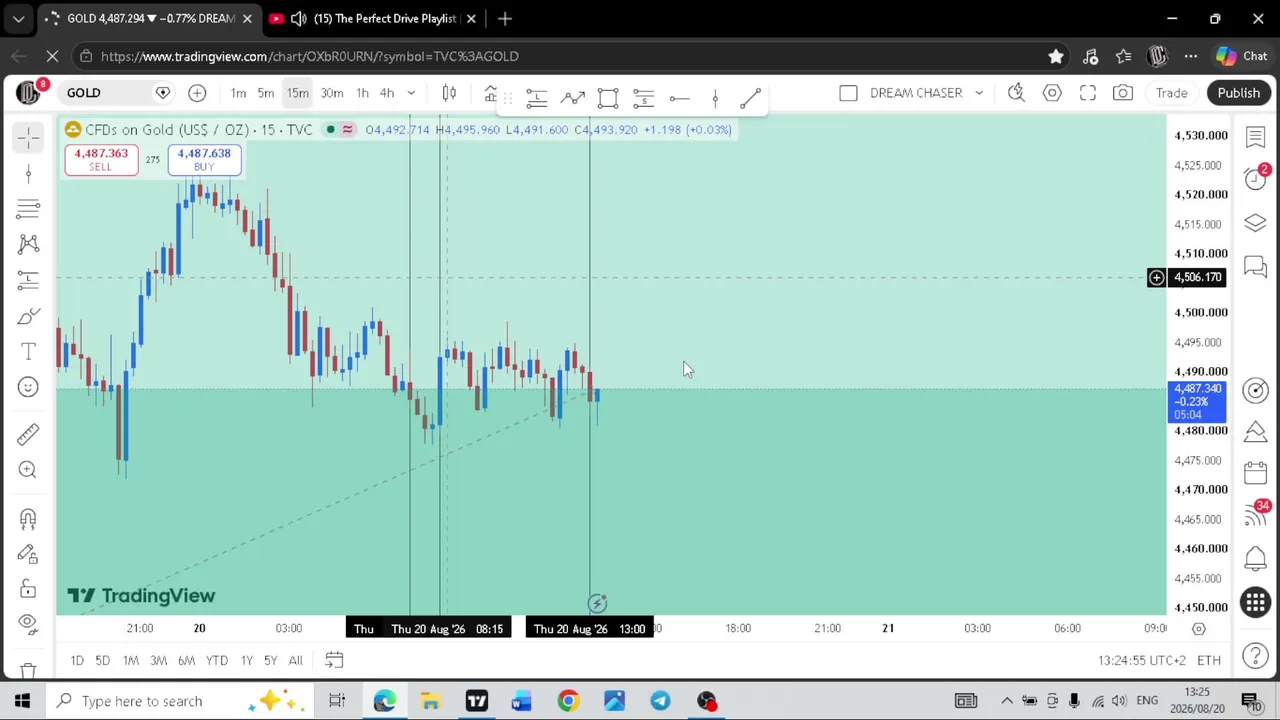
Task: Open the patterns drawing tool
Action: pos(28,243)
